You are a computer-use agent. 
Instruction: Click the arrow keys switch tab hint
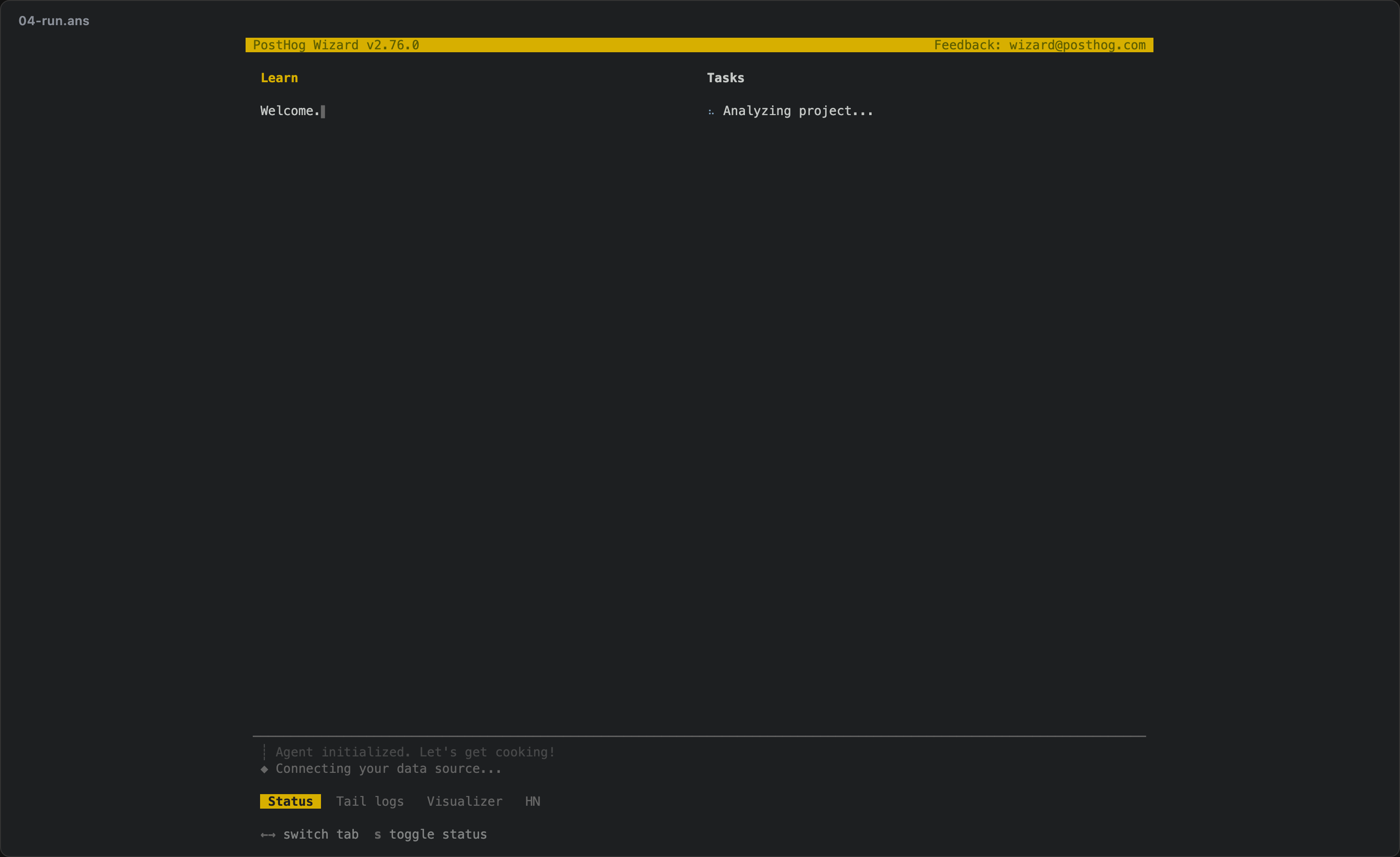[x=310, y=834]
